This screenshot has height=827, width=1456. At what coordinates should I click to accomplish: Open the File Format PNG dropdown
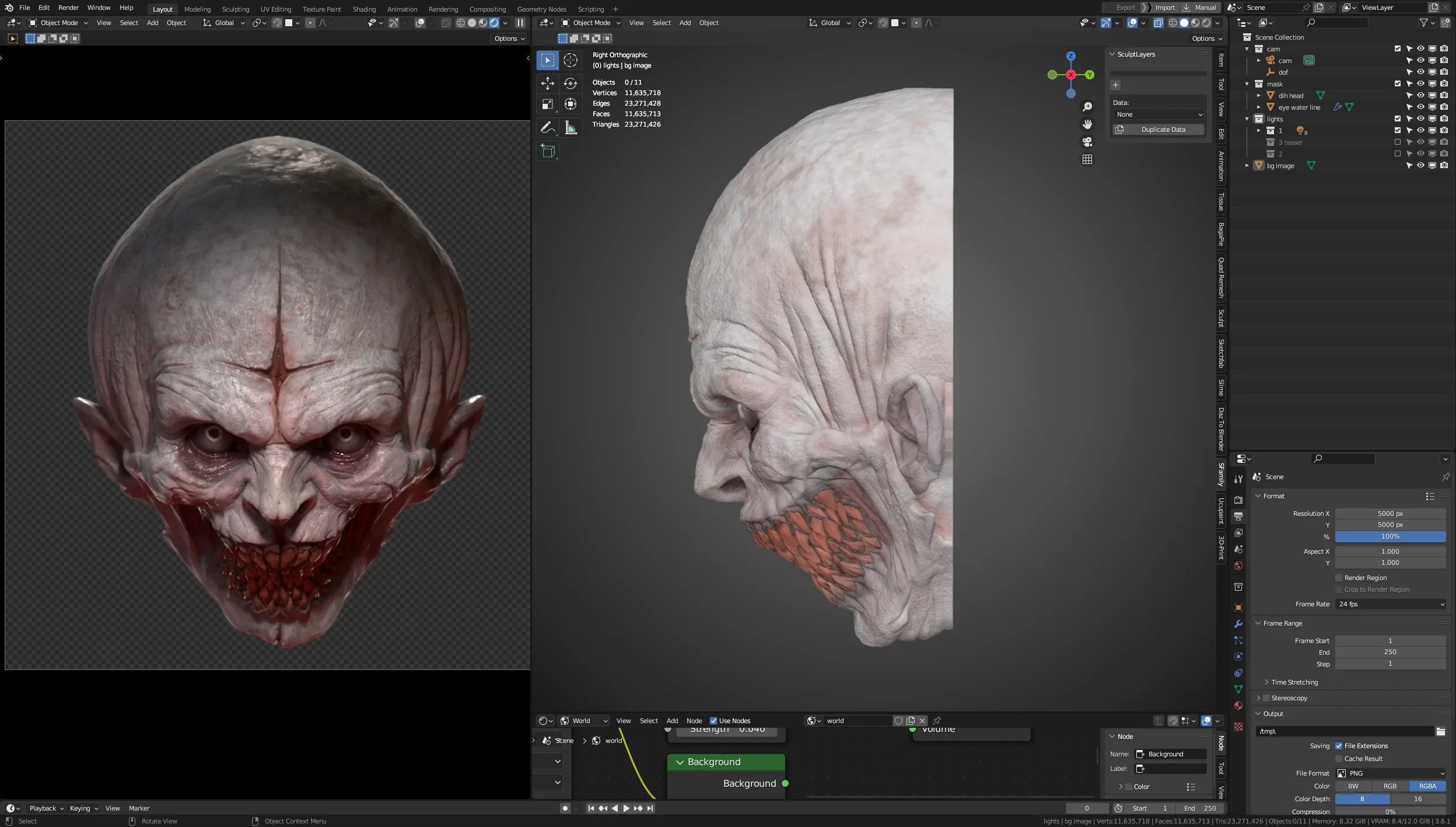pyautogui.click(x=1390, y=773)
